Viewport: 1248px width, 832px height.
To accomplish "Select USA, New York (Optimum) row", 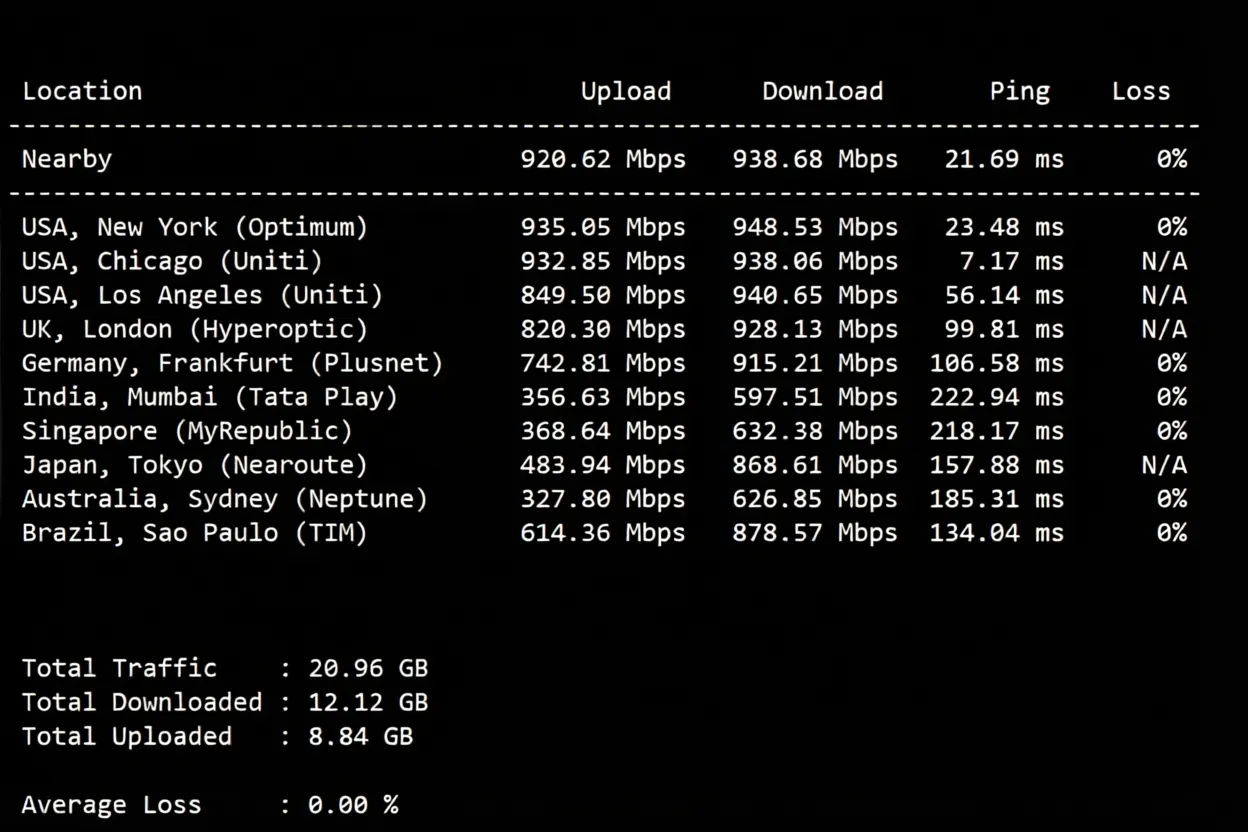I will point(604,227).
